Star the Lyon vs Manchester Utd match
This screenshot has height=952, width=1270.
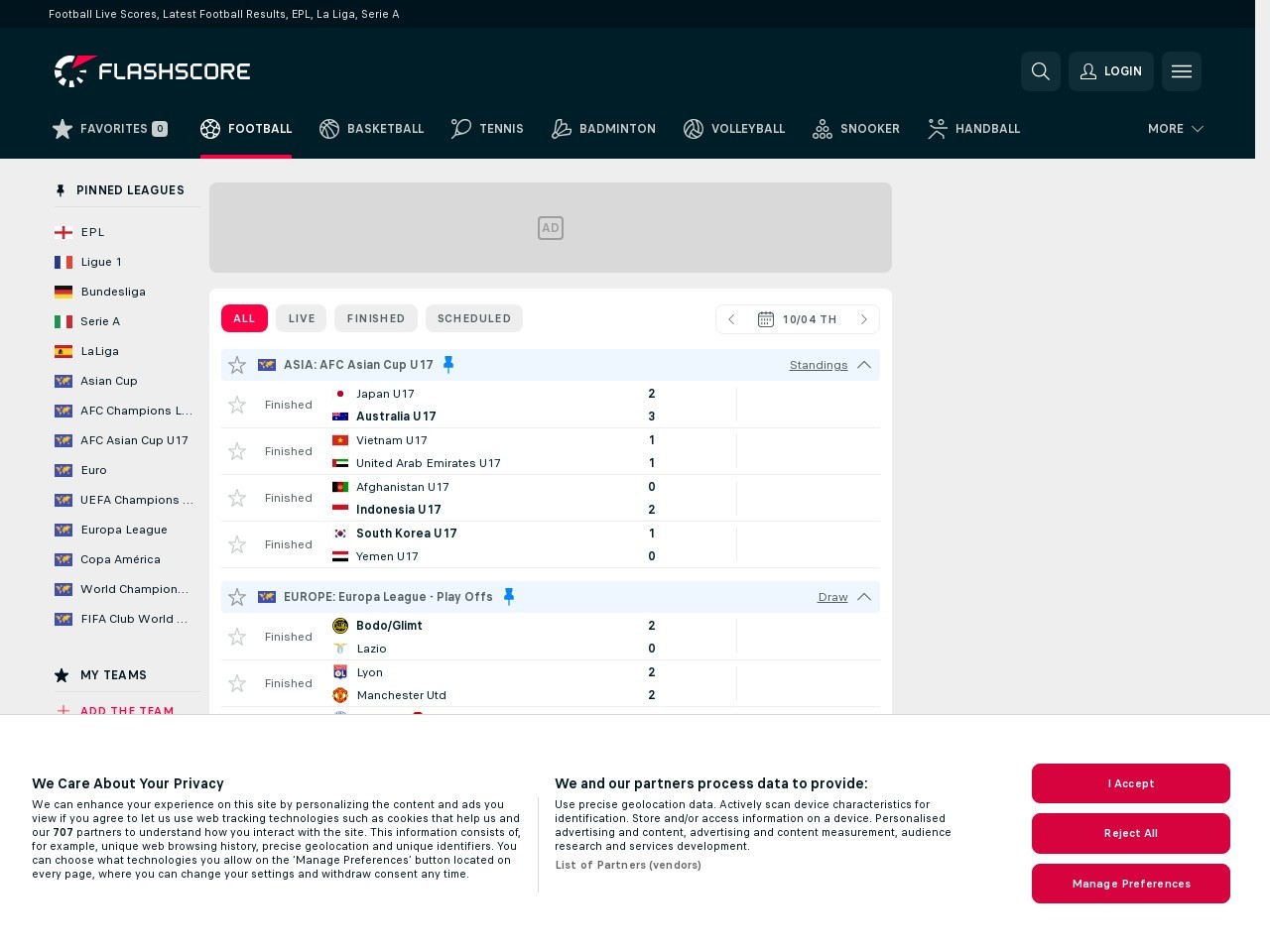coord(237,683)
